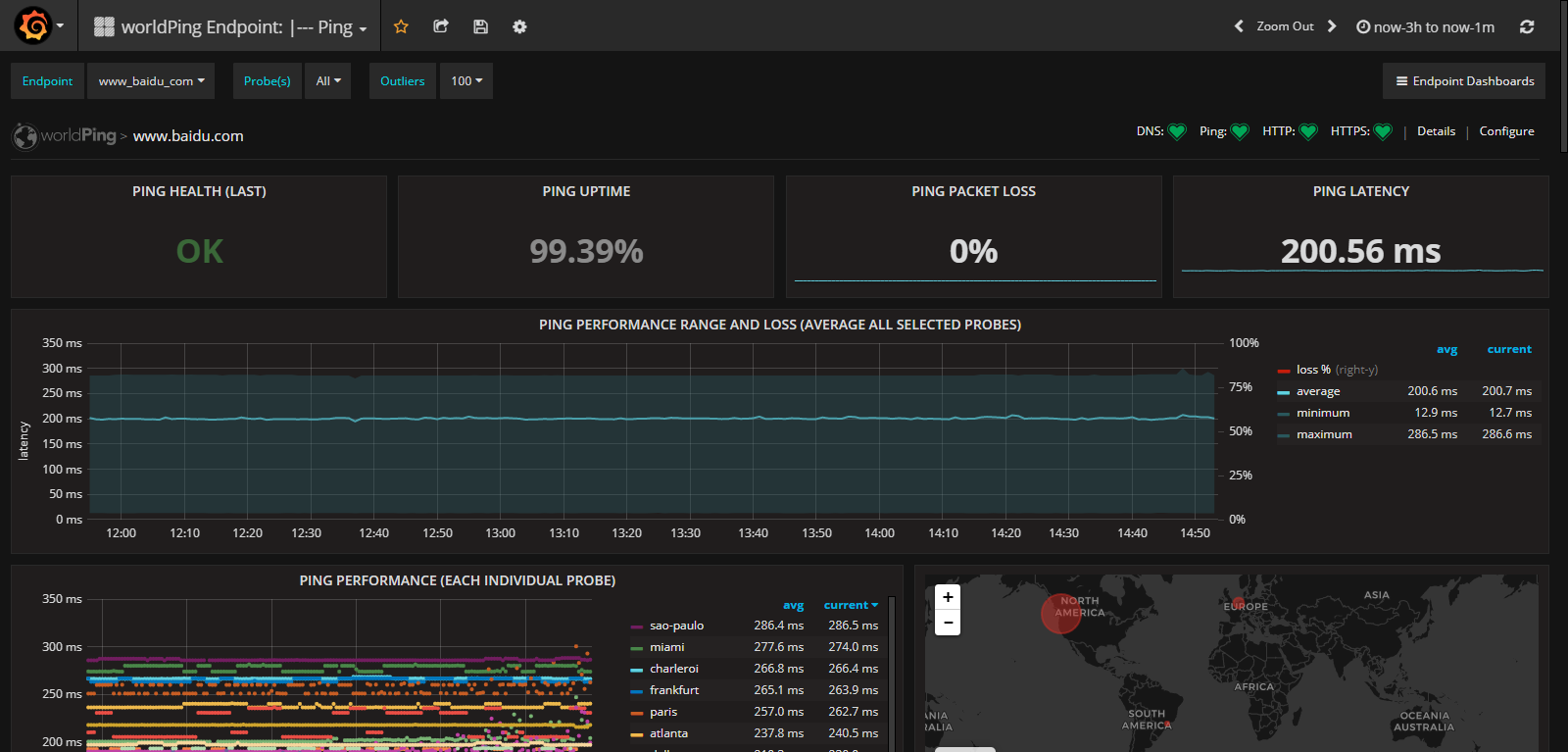Open dashboard settings gear icon
Image resolution: width=1568 pixels, height=752 pixels.
(519, 26)
